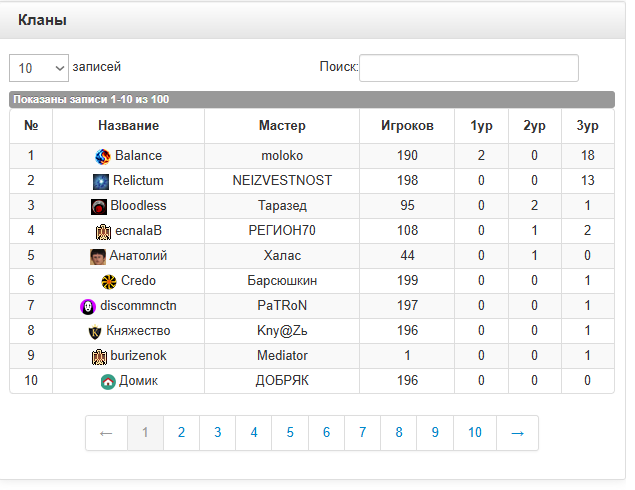Sort clans by Мастер column header
This screenshot has height=490, width=635.
point(282,126)
